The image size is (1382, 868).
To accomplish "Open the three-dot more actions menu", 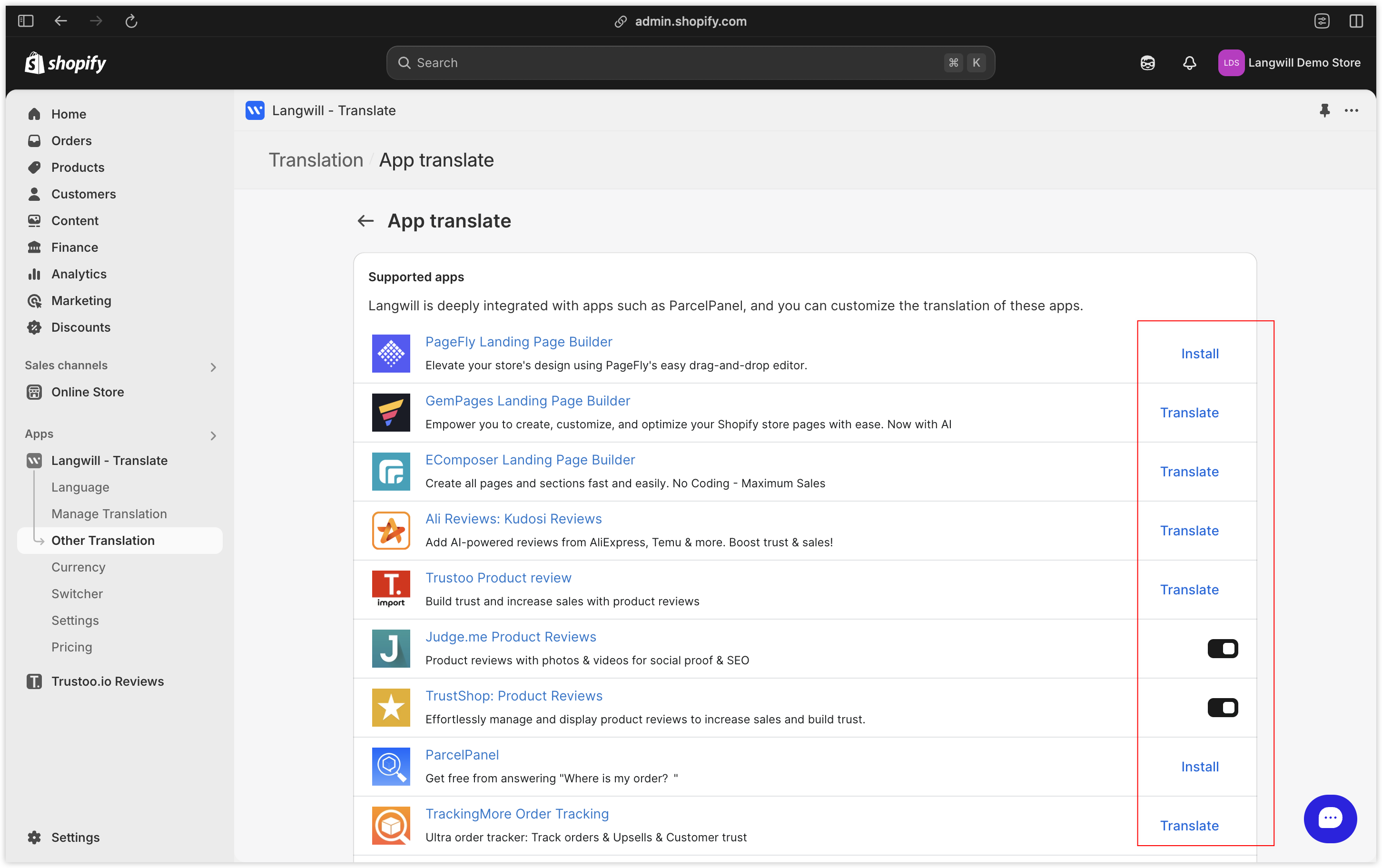I will coord(1351,110).
